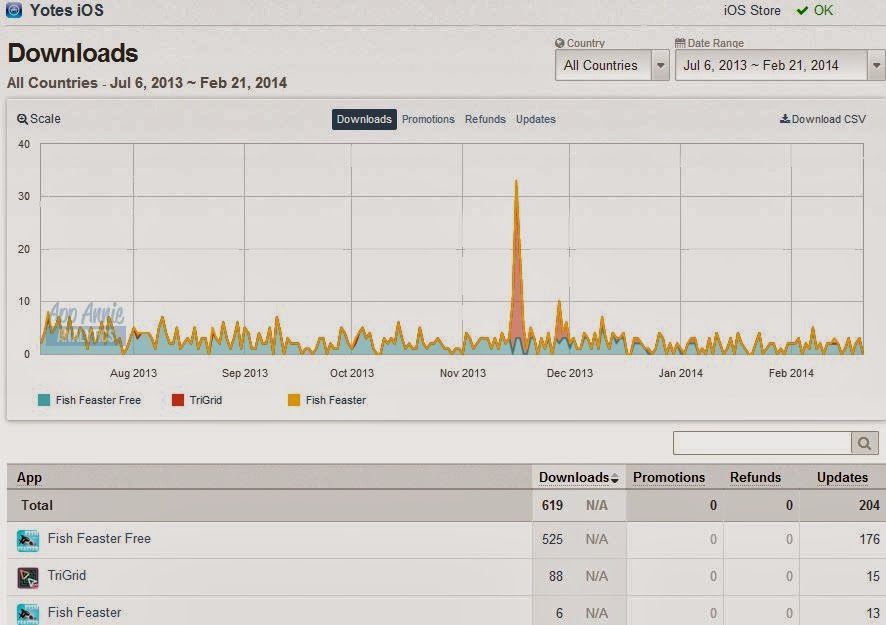Click the Feb 2014 axis label
This screenshot has height=625, width=886.
click(791, 373)
